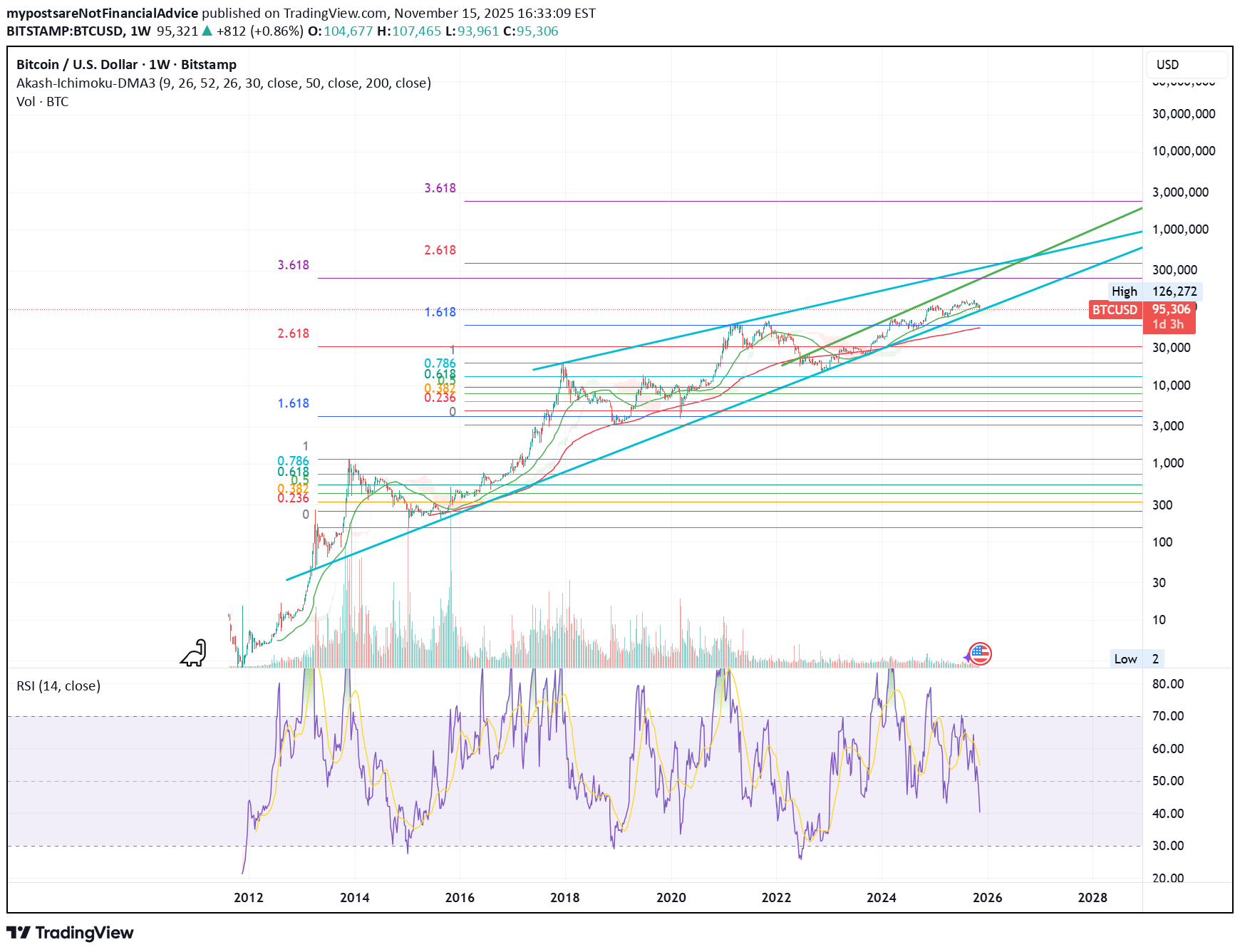Click the Bitcoin / U.S. Dollar chart title

pyautogui.click(x=126, y=65)
